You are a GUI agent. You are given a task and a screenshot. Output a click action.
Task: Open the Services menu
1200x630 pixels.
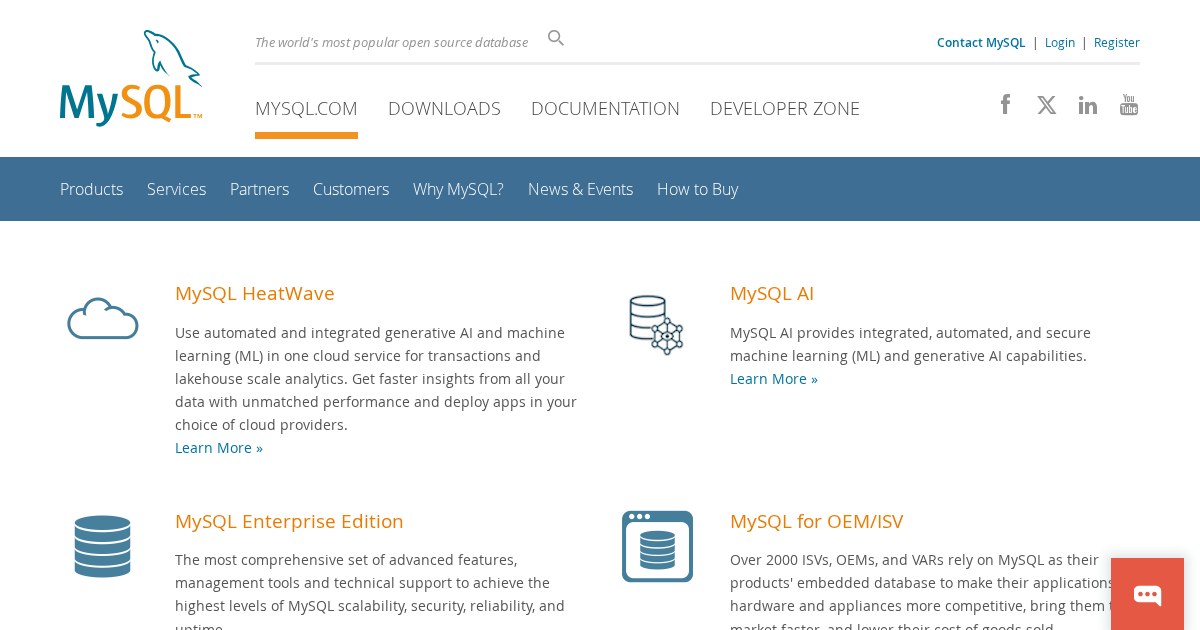(176, 189)
